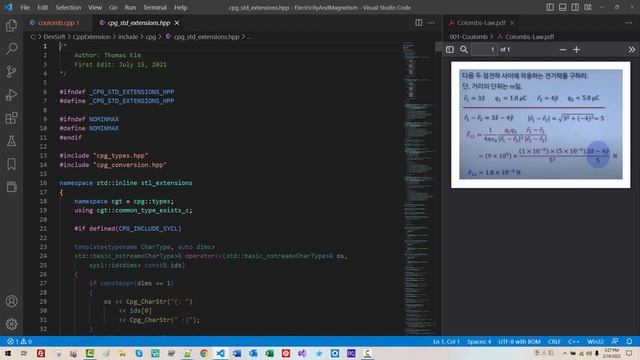Select the Colombs-Law.pdf tab
640x360 pixels.
click(x=481, y=23)
